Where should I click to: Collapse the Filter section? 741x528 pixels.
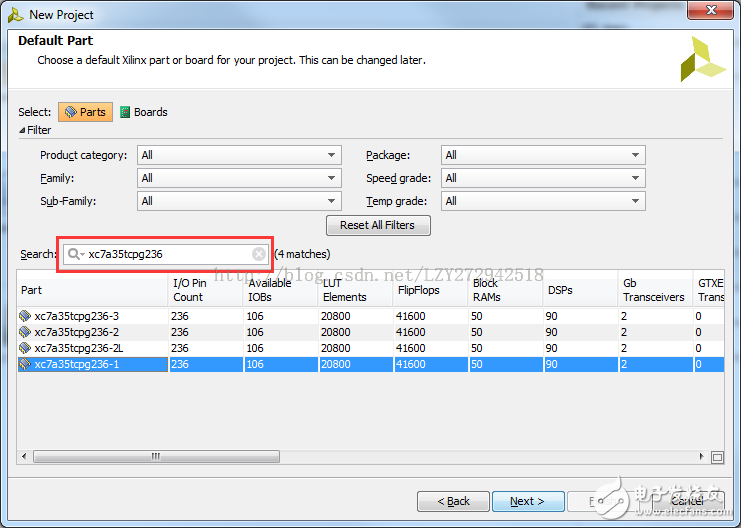23,130
